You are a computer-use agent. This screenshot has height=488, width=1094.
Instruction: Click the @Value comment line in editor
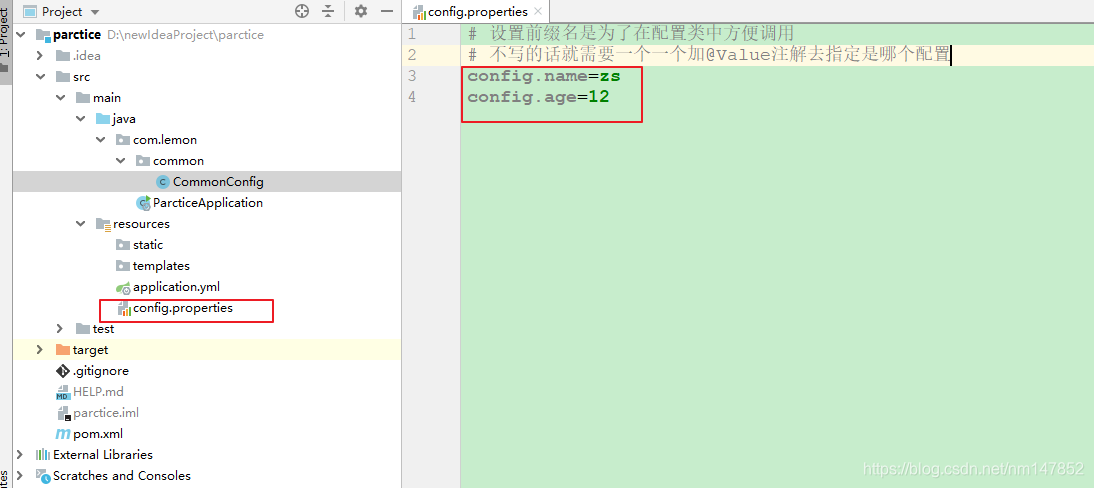click(709, 54)
